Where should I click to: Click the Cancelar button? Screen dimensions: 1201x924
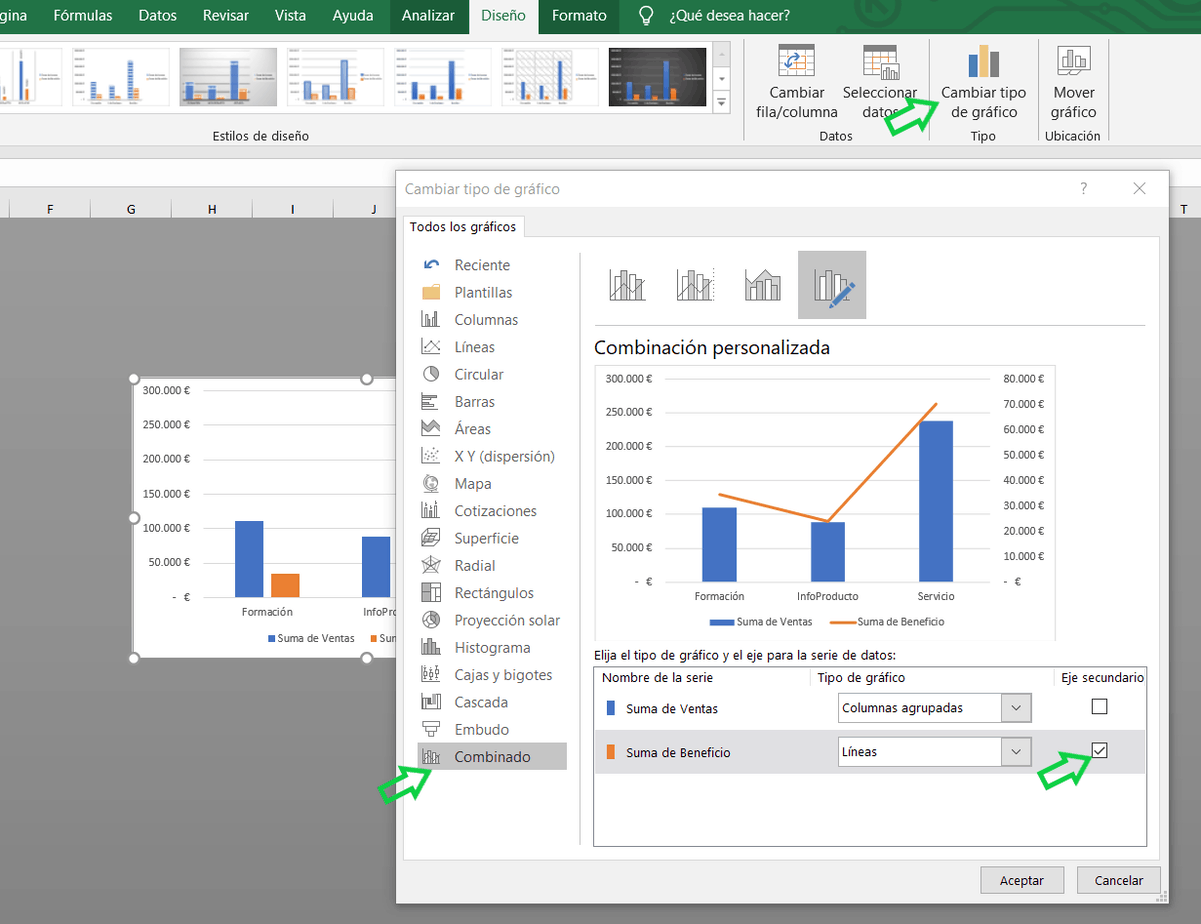[1119, 880]
